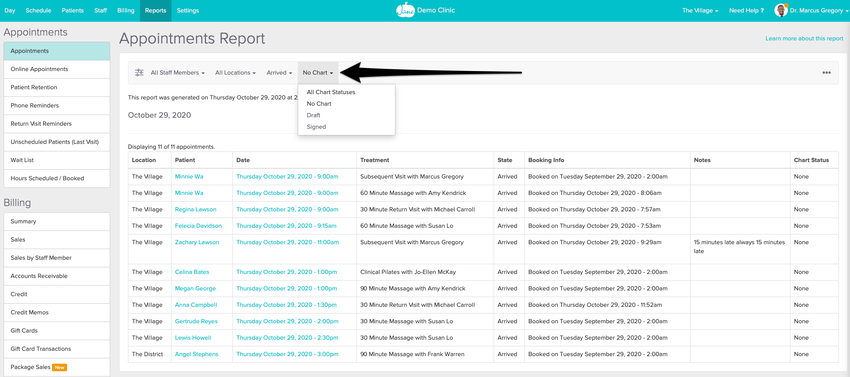The height and width of the screenshot is (377, 850).
Task: Open The Village location switcher
Action: 700,10
